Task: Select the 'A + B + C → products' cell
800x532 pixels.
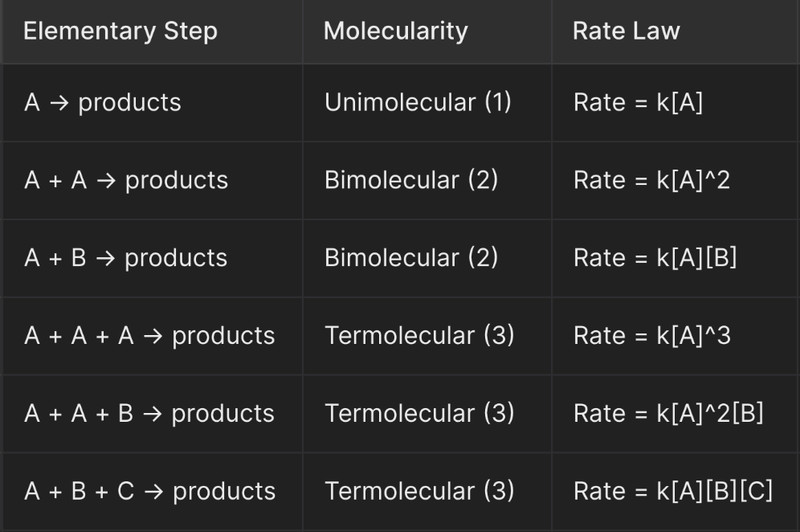Action: [x=150, y=491]
